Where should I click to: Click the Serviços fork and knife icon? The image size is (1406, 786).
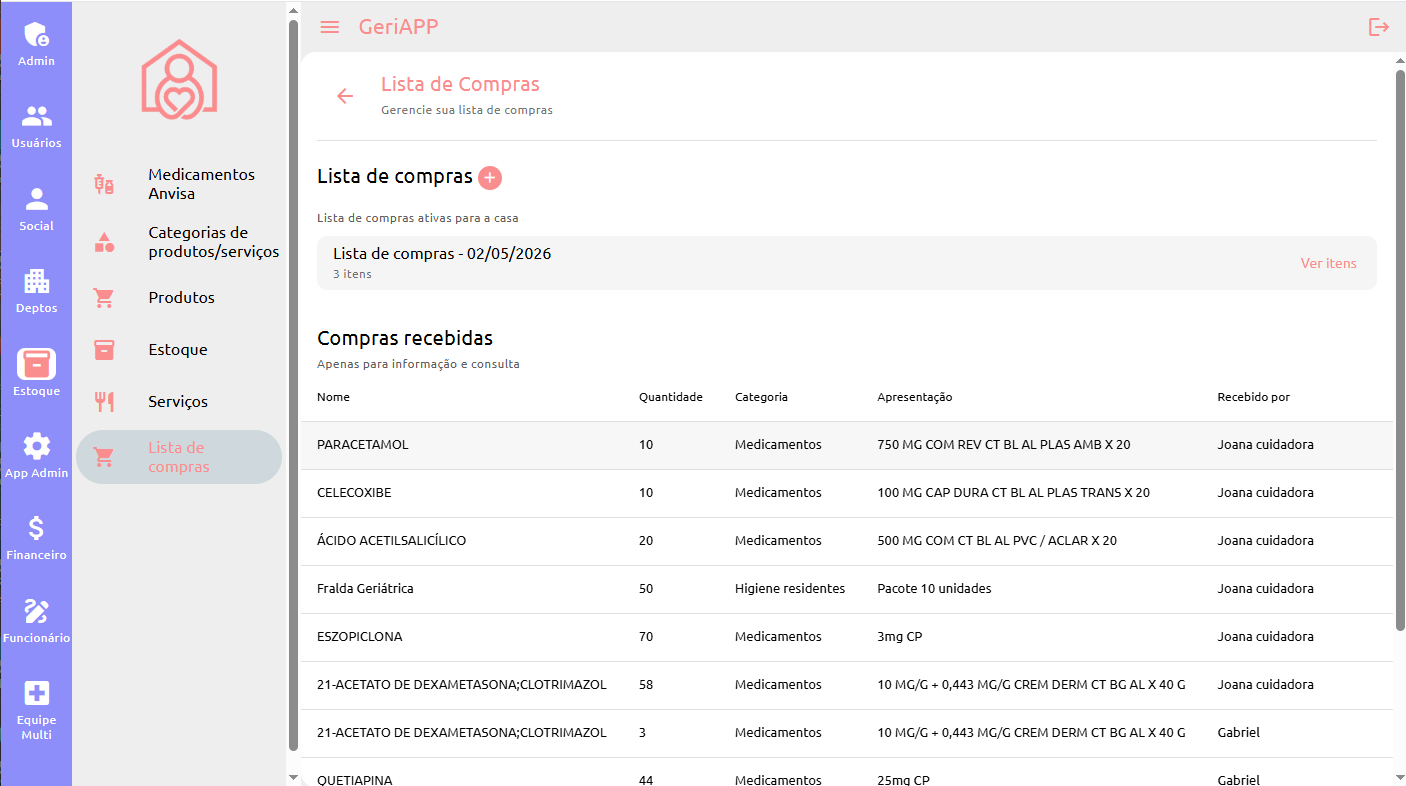[x=104, y=402]
